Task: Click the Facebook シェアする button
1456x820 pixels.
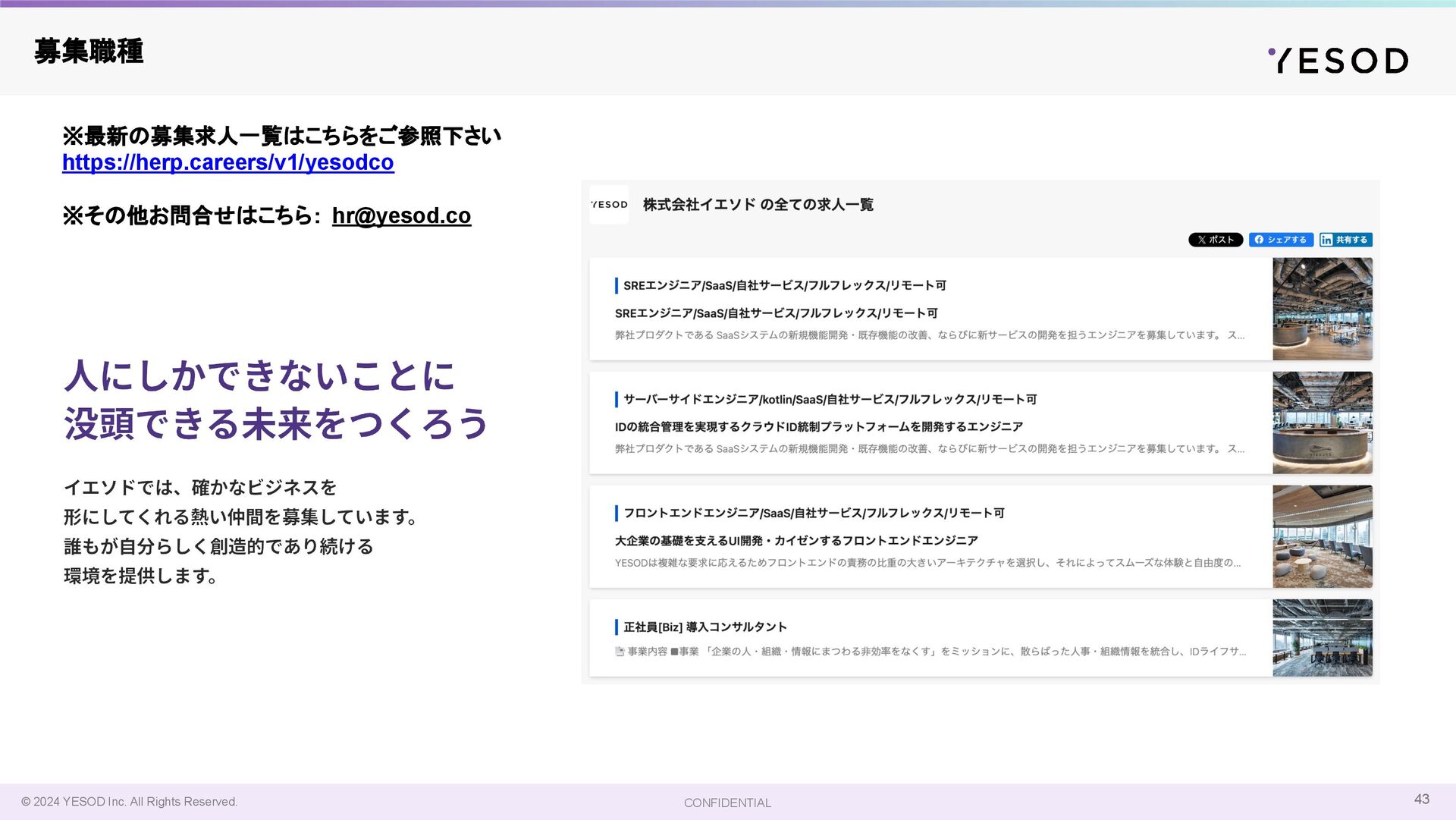Action: (1281, 240)
